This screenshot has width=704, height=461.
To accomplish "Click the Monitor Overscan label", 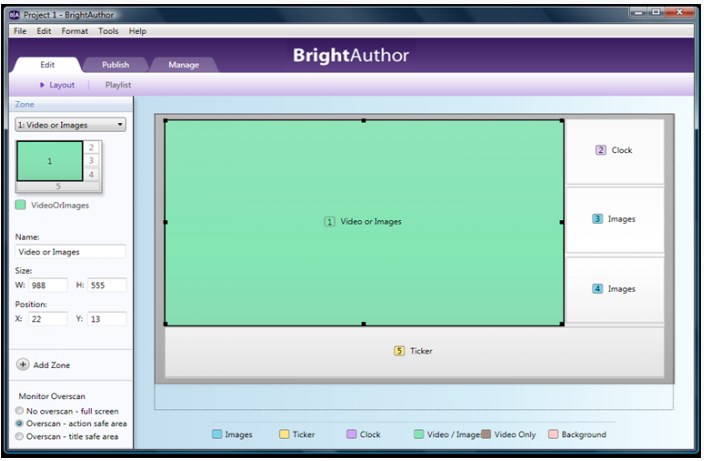I will coord(52,396).
